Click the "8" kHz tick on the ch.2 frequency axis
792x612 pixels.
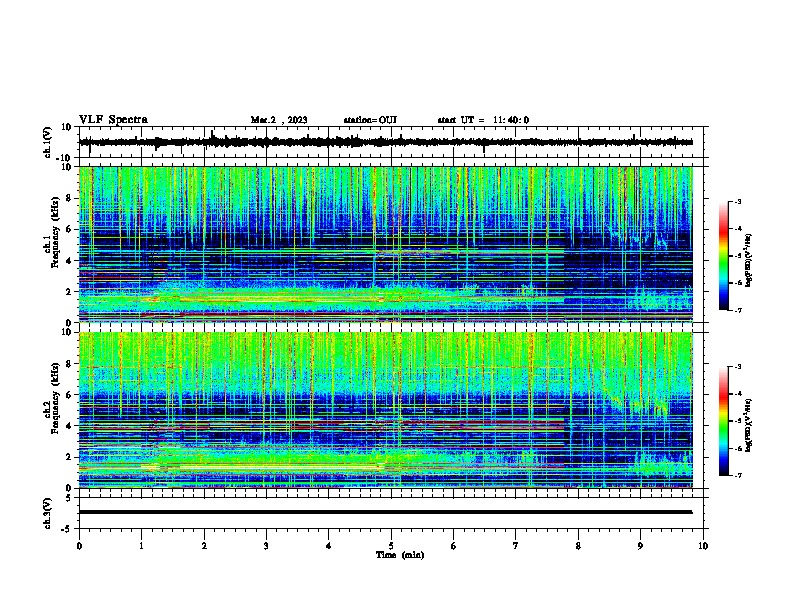[x=70, y=364]
